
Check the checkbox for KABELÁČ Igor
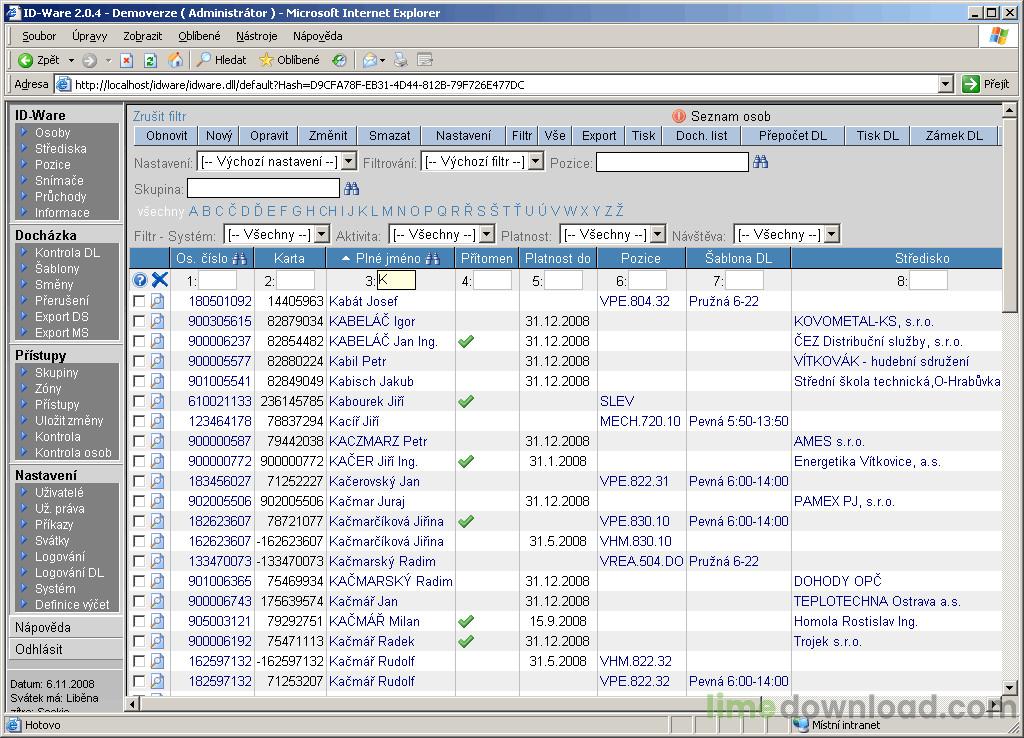click(139, 321)
